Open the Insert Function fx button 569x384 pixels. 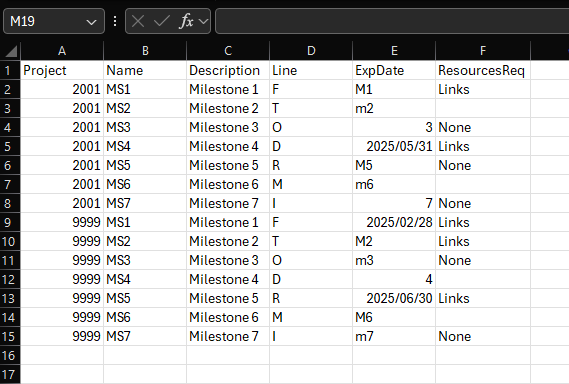tap(186, 21)
